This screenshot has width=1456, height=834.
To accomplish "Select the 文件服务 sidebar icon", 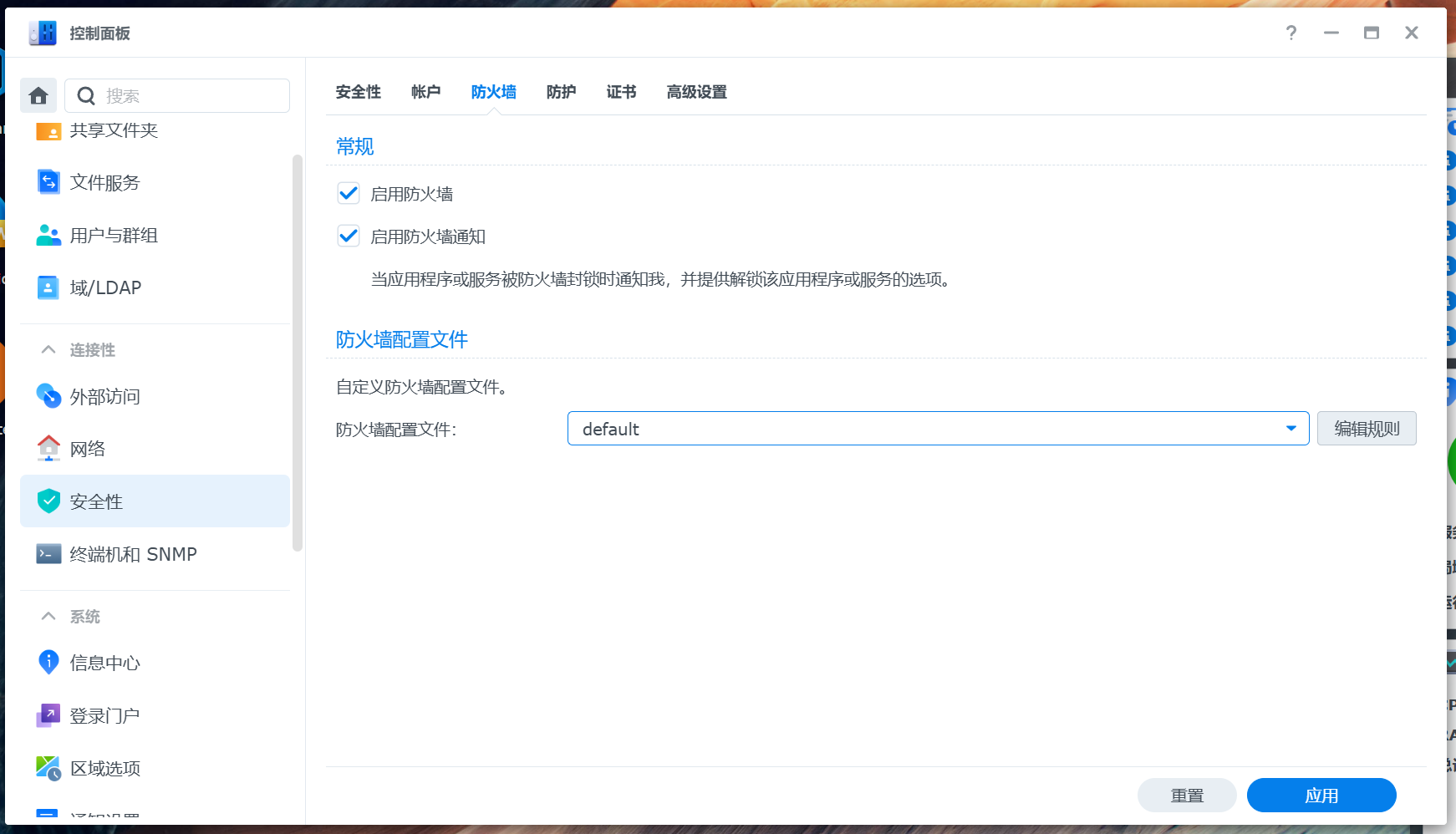I will [x=48, y=182].
